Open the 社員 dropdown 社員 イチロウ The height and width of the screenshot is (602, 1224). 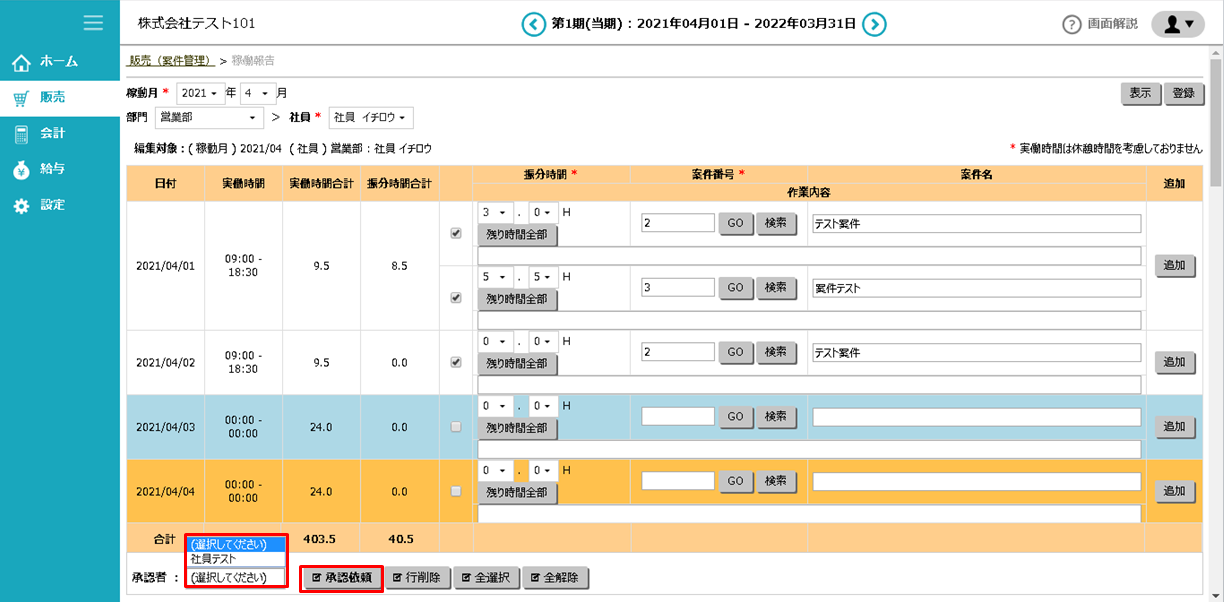(x=372, y=118)
